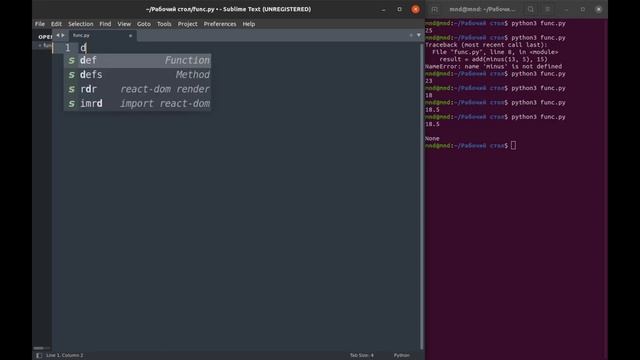Click line number 1 in the gutter
The image size is (640, 360).
click(x=67, y=48)
